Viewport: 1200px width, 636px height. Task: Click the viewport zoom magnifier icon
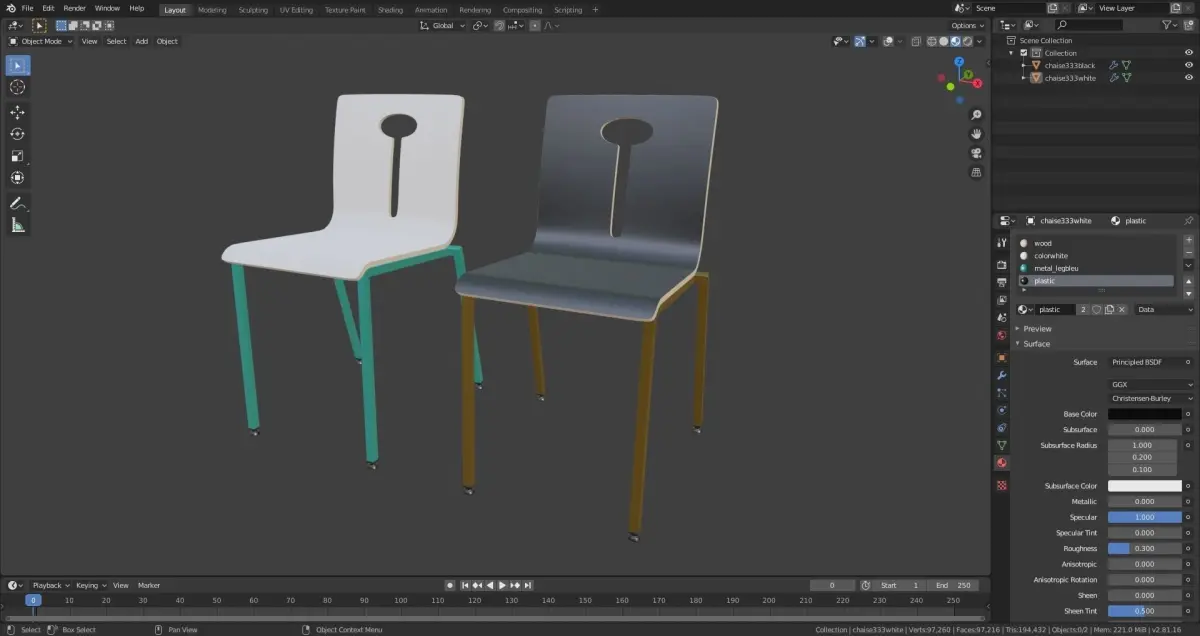tap(976, 115)
